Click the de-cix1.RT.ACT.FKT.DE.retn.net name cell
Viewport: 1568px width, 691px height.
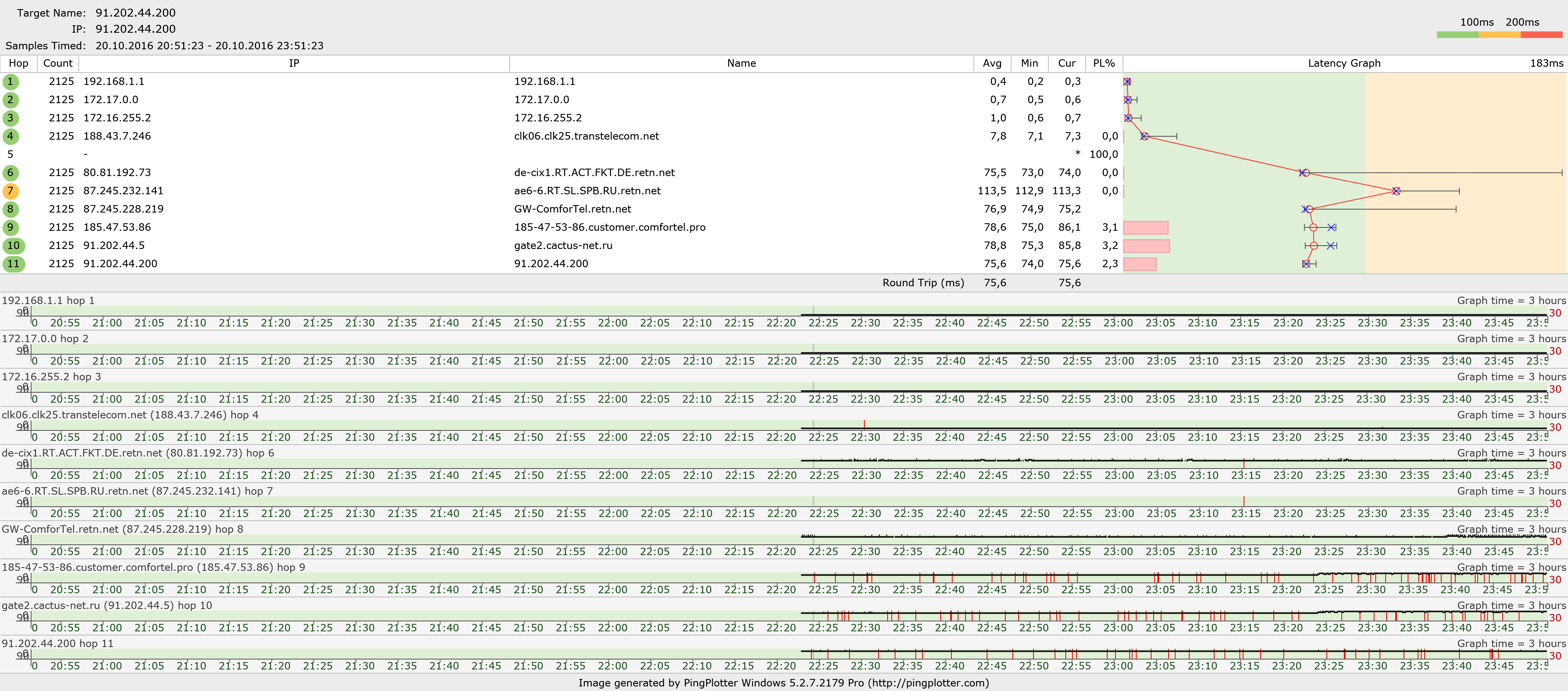tap(594, 173)
